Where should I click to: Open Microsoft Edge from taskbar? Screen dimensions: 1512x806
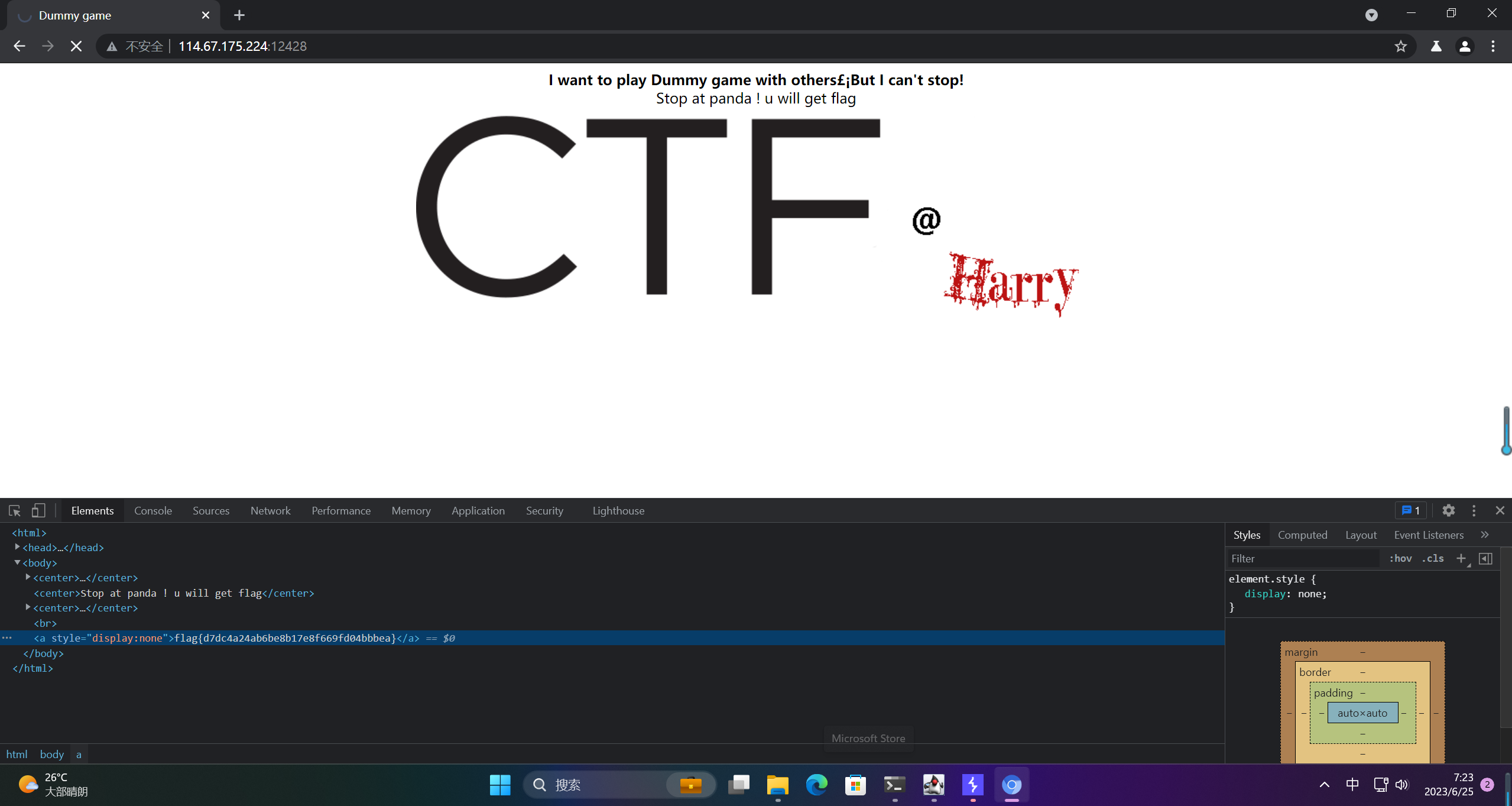[x=816, y=785]
